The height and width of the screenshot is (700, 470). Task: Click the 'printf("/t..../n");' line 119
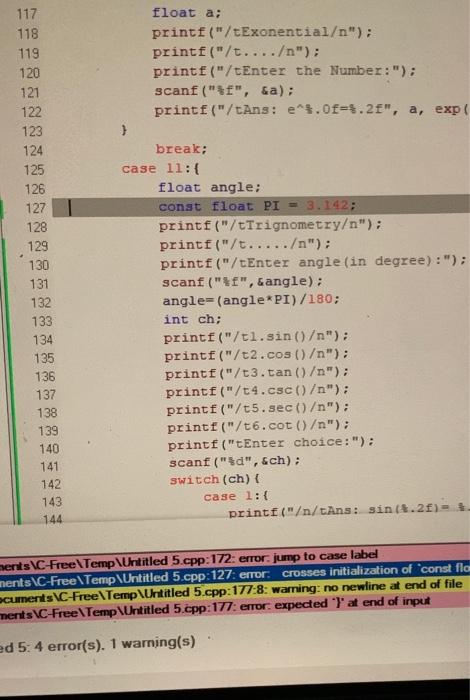tap(236, 52)
